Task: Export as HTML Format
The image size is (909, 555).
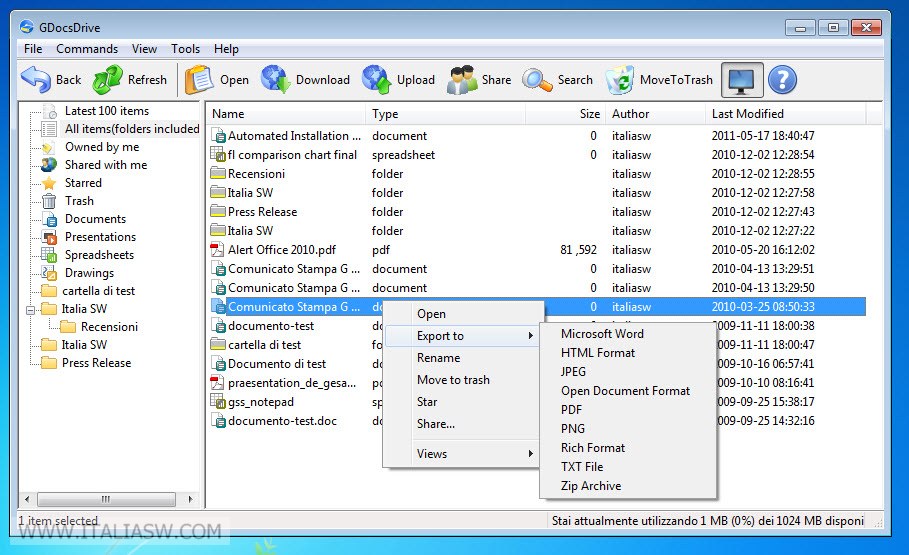Action: (x=628, y=353)
